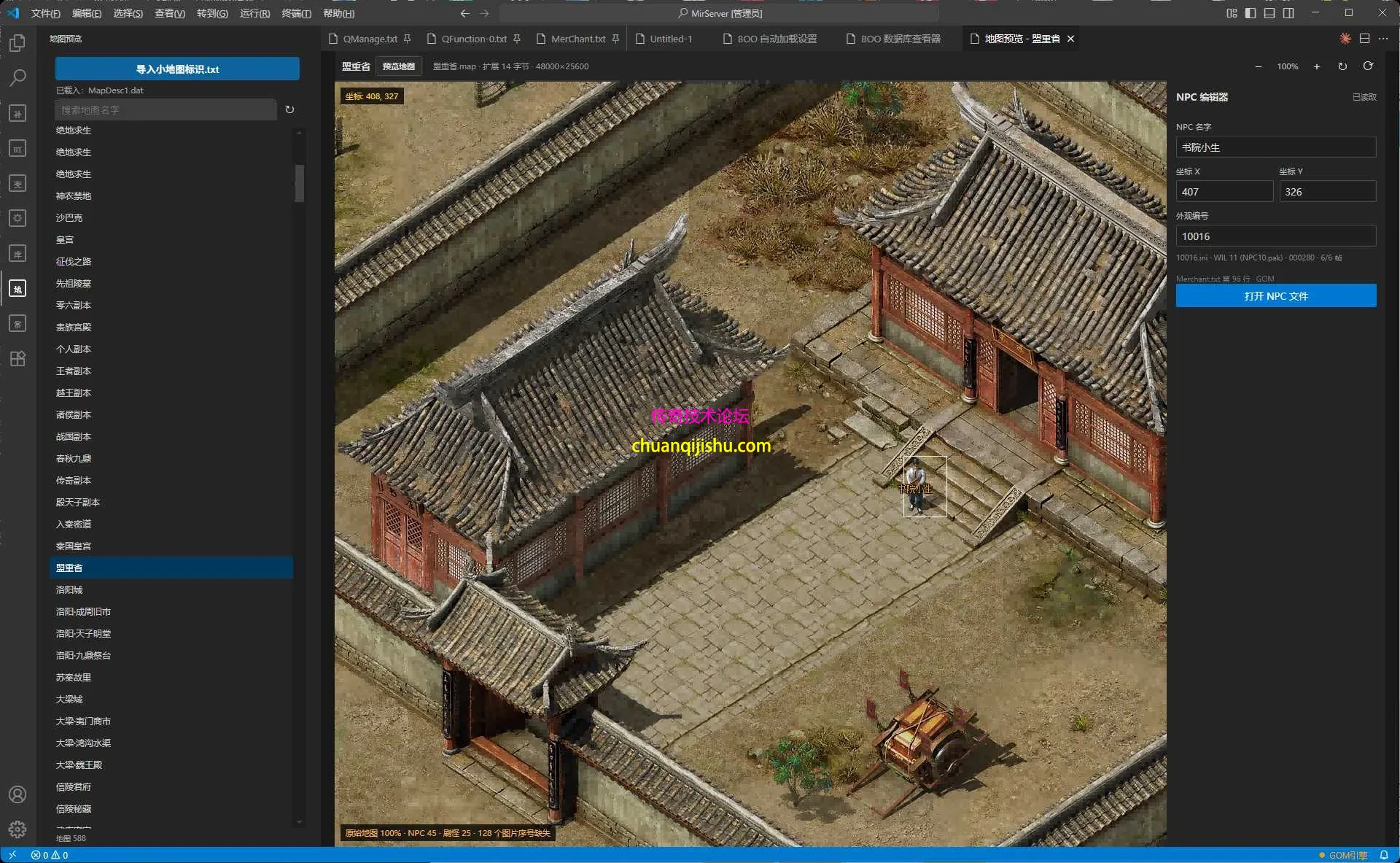Image resolution: width=1400 pixels, height=863 pixels.
Task: Close the 地图预览 - 盟重省 tab
Action: [x=1070, y=39]
